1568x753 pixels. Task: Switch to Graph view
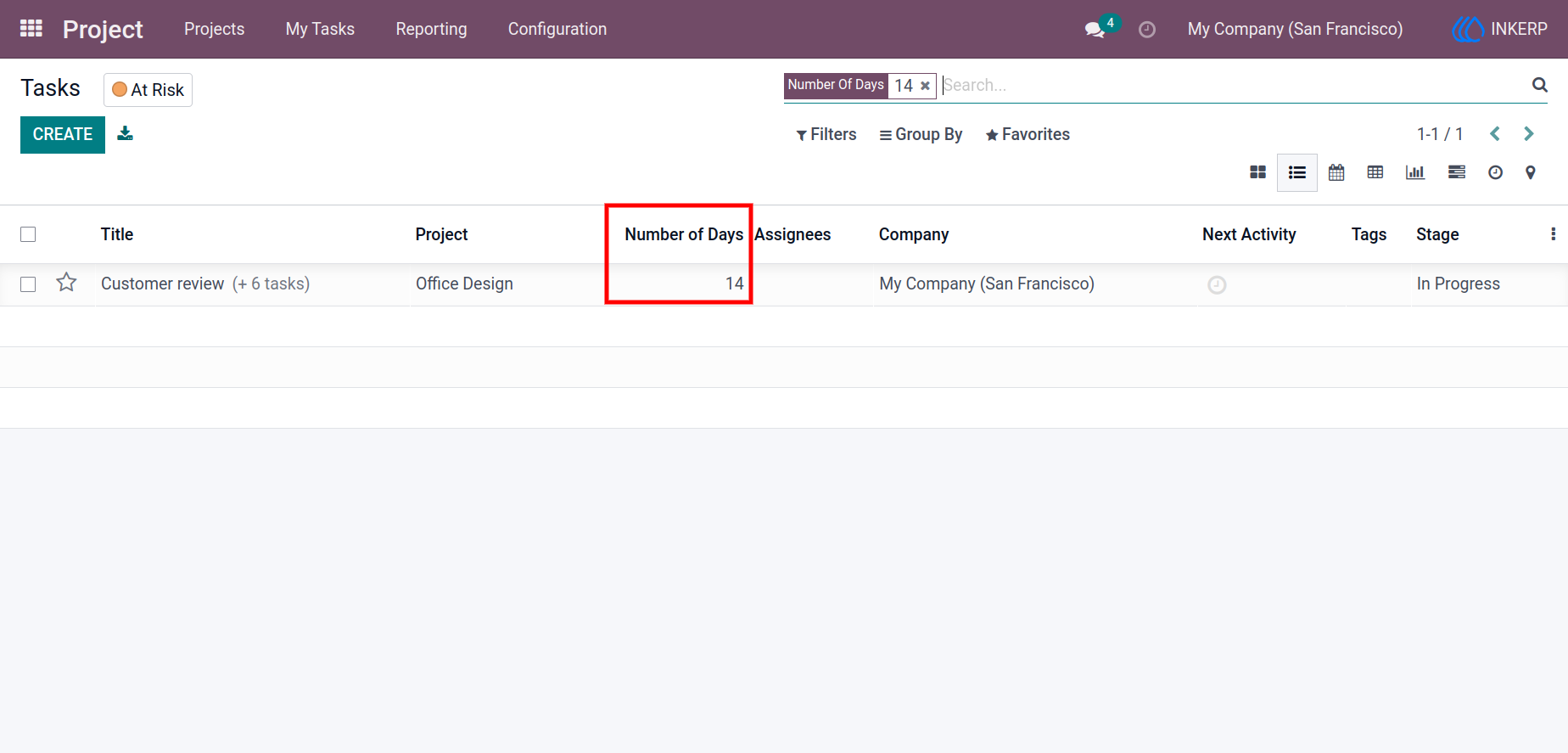point(1415,172)
